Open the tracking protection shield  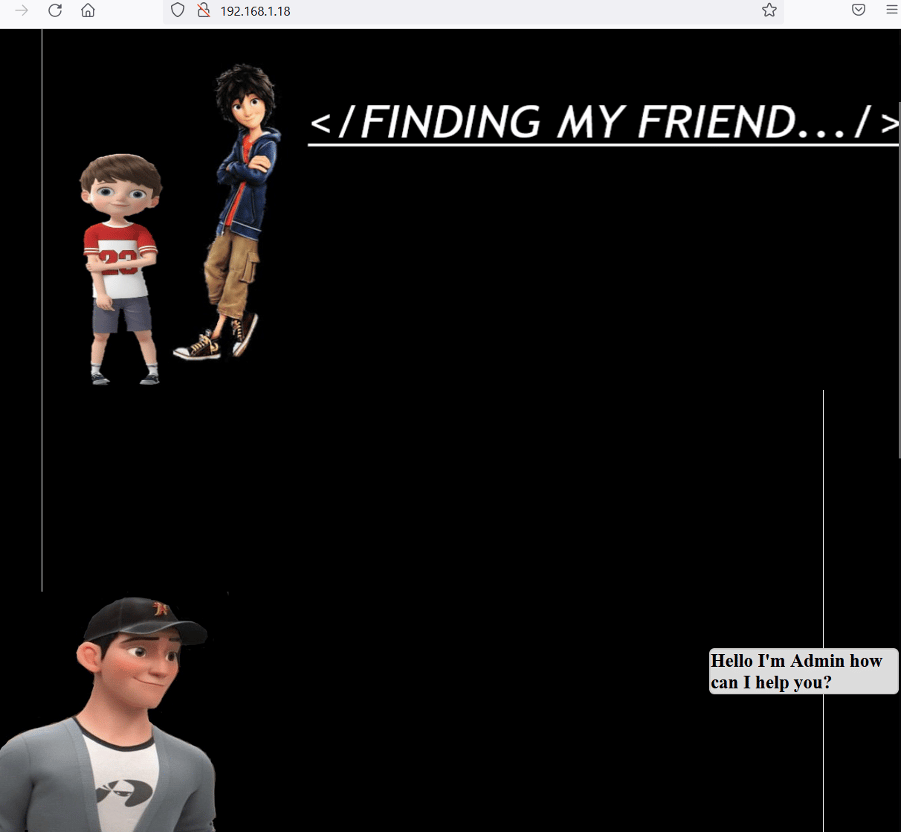point(178,11)
